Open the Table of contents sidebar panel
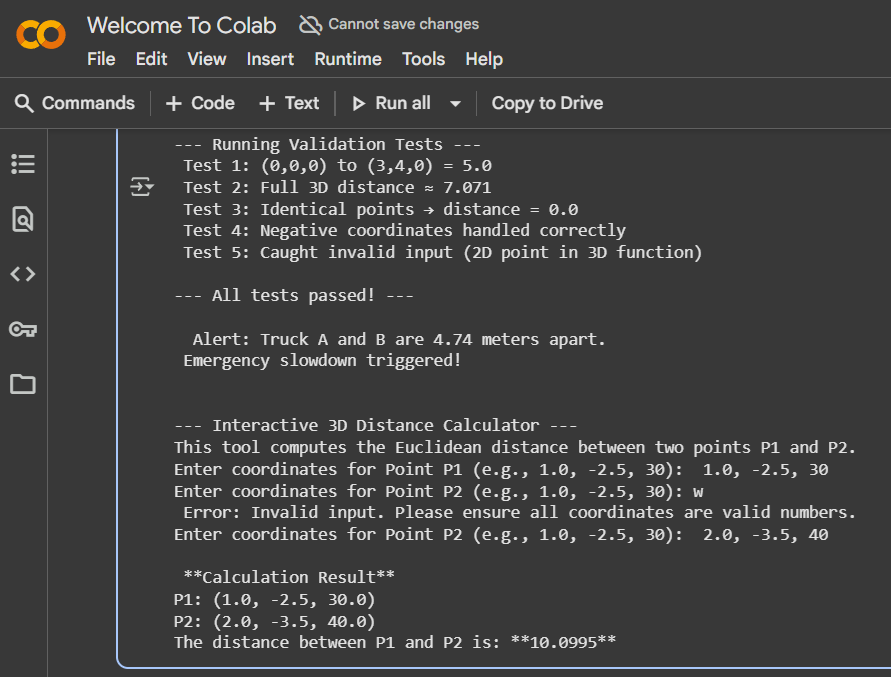Viewport: 891px width, 677px height. coord(23,164)
